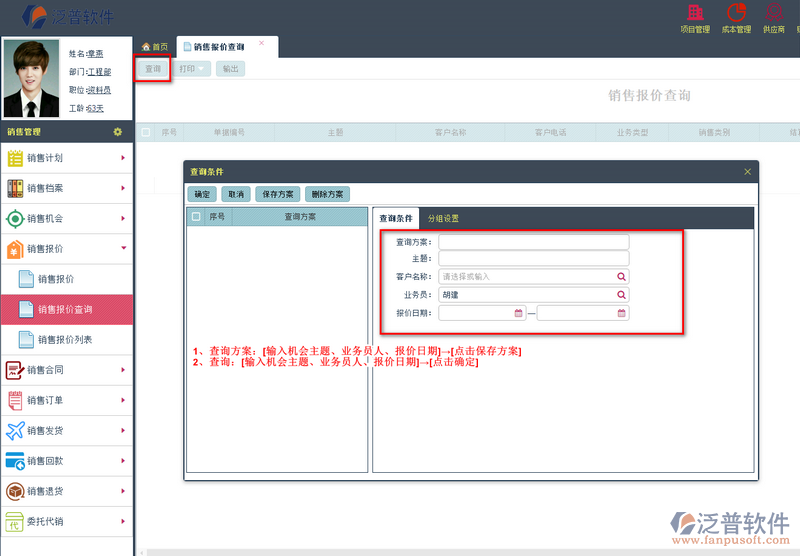
Task: Click the 删除方案 button
Action: [x=328, y=194]
